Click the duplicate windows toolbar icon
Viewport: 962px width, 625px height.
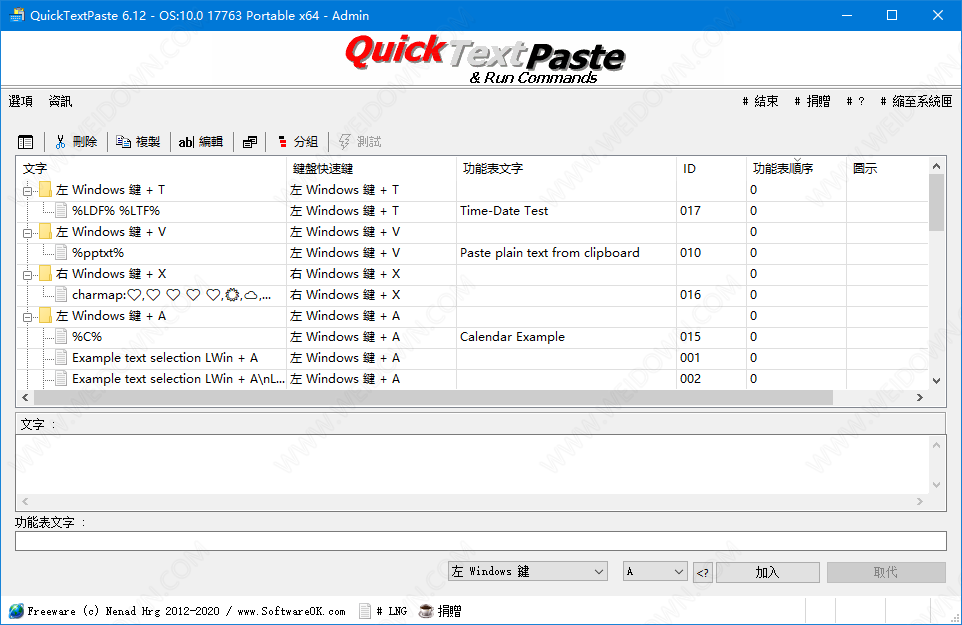(250, 142)
